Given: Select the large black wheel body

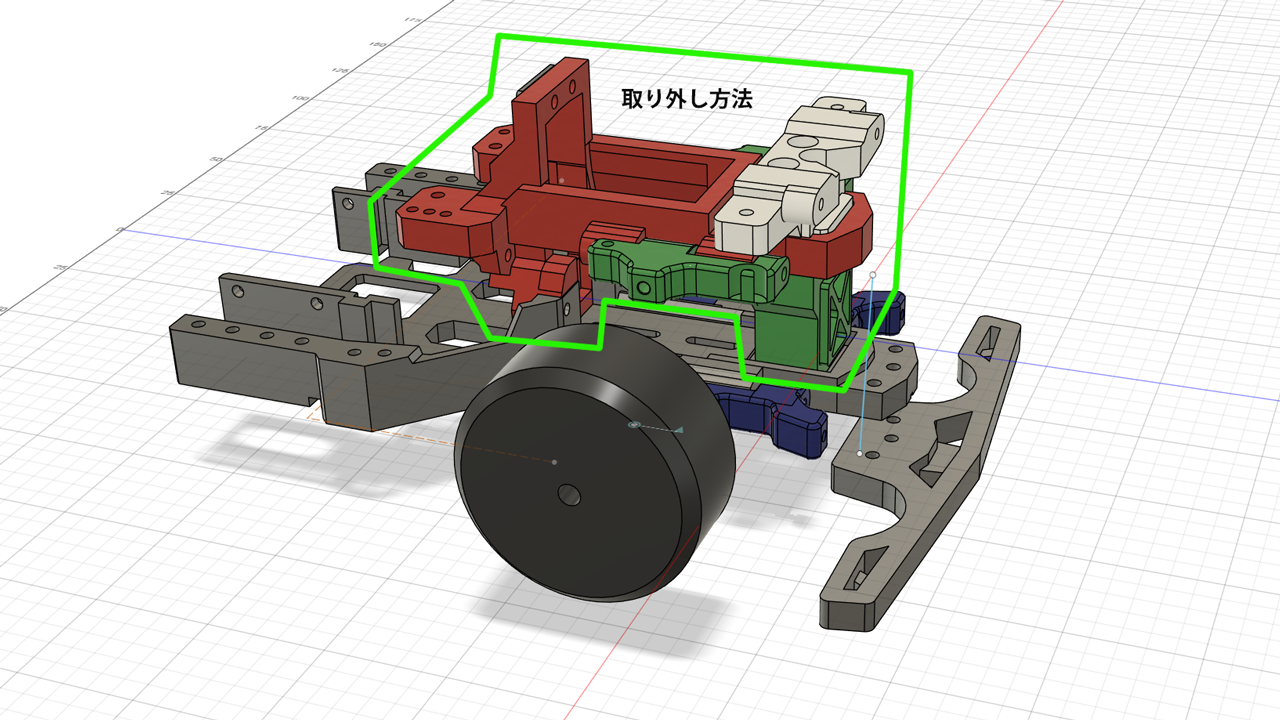Looking at the screenshot, I should click(594, 463).
